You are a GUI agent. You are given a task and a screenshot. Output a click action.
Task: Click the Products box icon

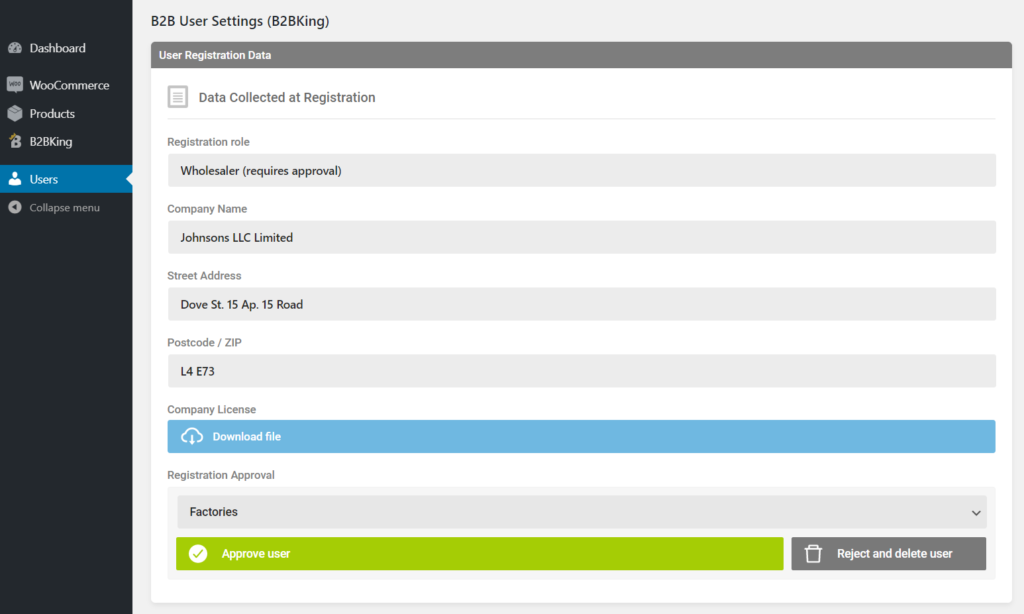pos(14,114)
